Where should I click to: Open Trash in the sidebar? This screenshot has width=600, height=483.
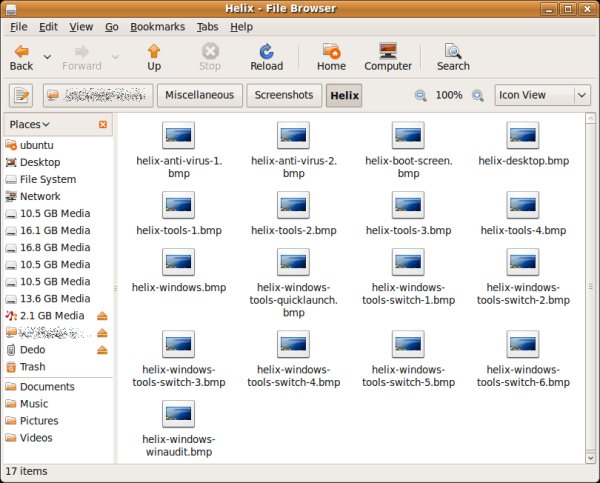tap(32, 367)
